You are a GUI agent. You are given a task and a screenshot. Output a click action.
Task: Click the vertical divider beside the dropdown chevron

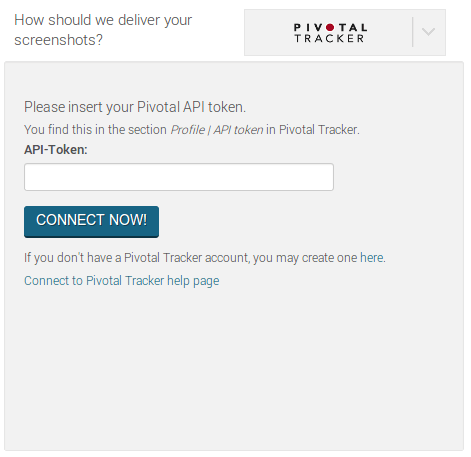[x=413, y=32]
